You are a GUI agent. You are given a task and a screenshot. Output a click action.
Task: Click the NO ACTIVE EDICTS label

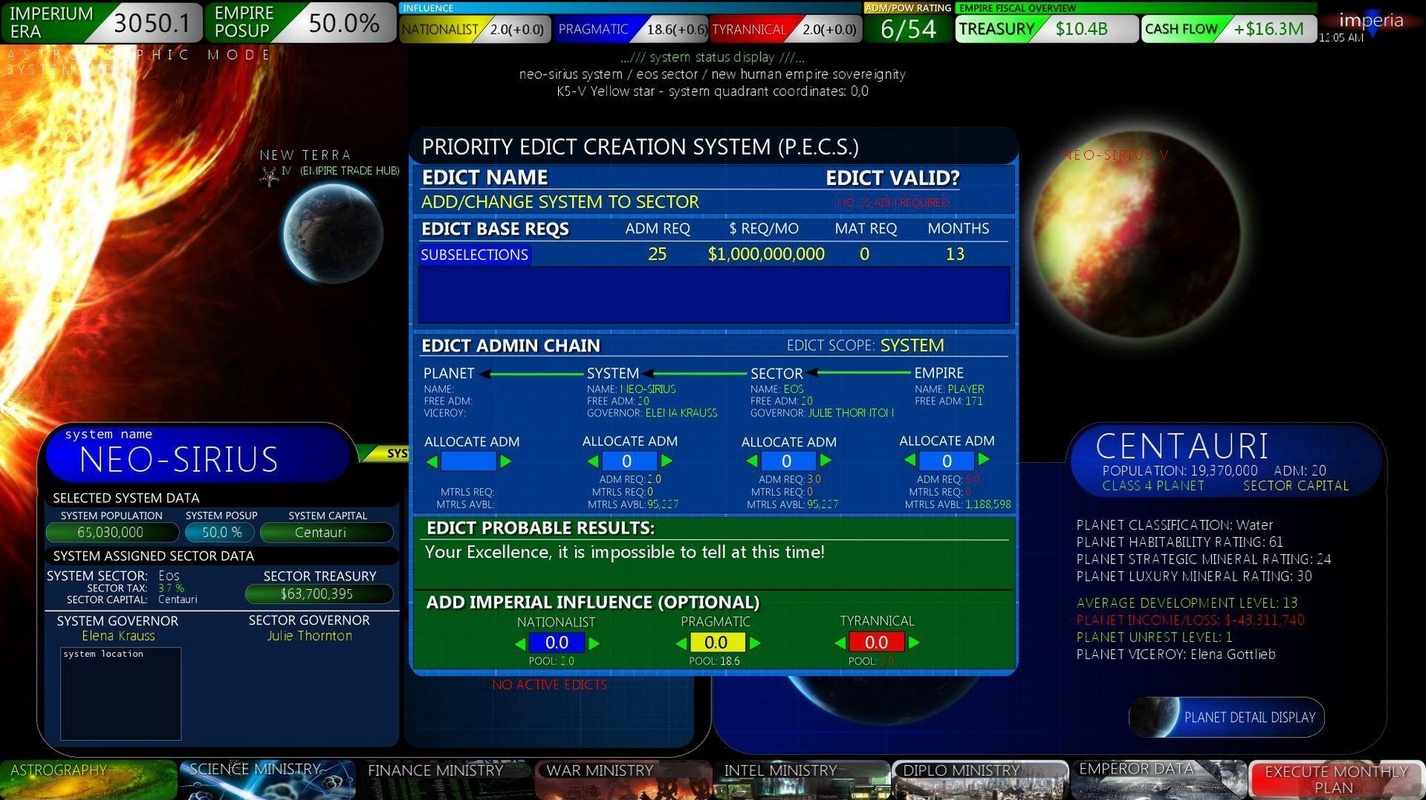pyautogui.click(x=549, y=685)
